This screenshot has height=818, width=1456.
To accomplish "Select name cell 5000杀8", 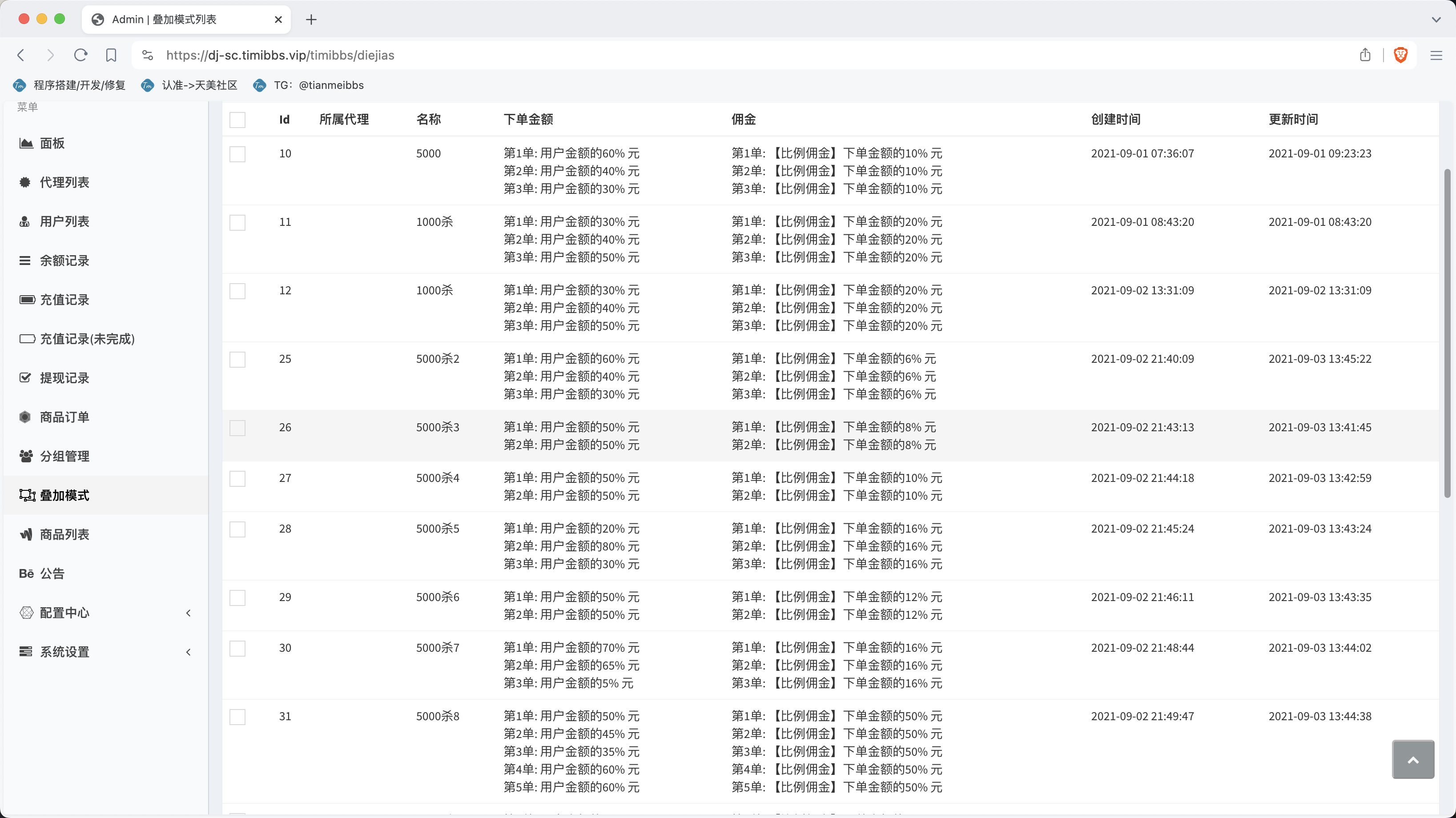I will click(x=438, y=716).
